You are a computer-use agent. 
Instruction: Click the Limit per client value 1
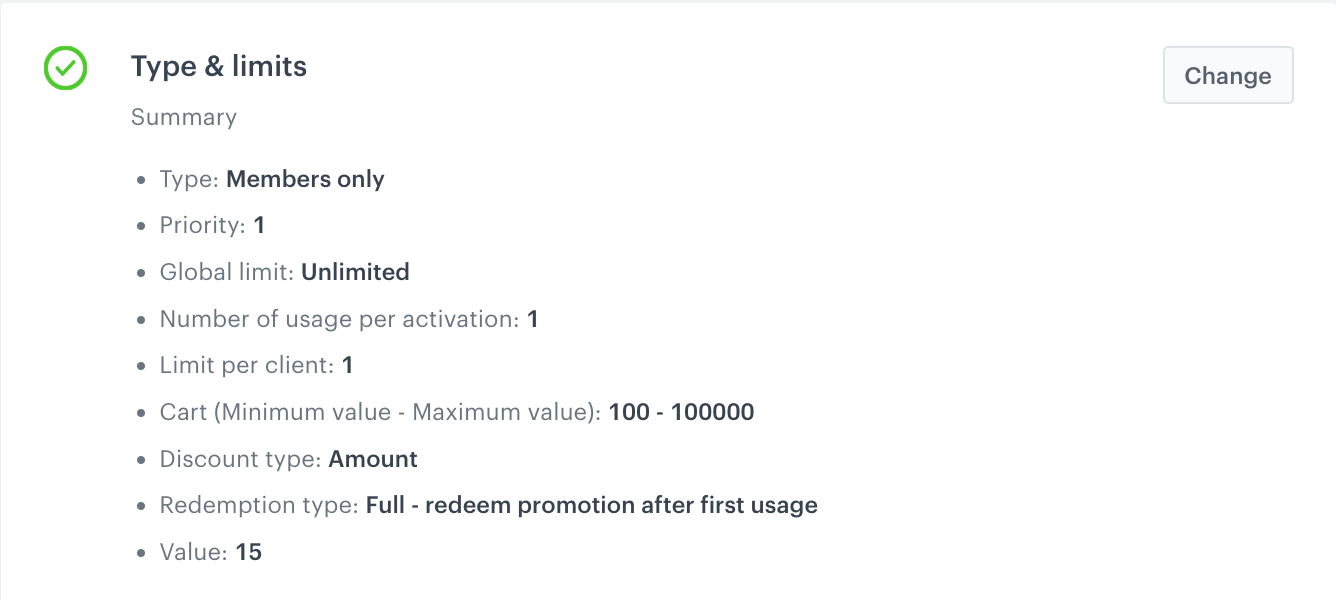tap(347, 366)
